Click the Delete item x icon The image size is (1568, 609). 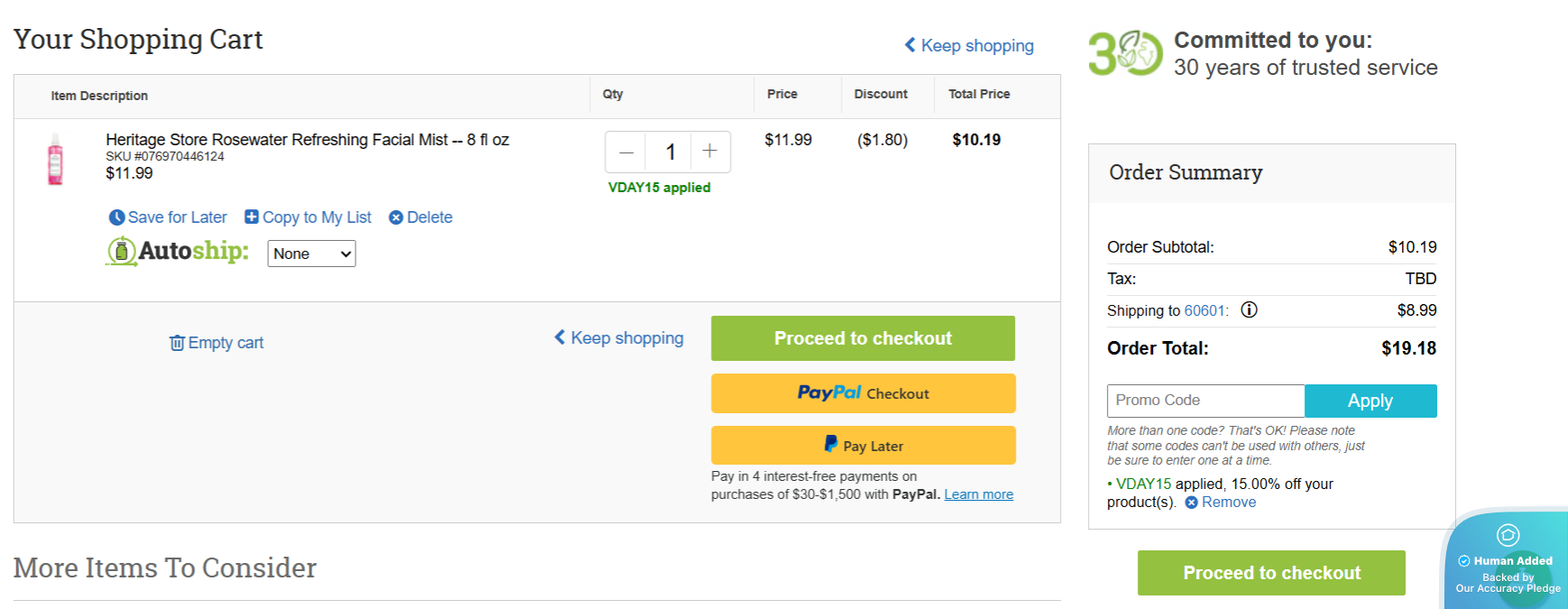pos(395,217)
